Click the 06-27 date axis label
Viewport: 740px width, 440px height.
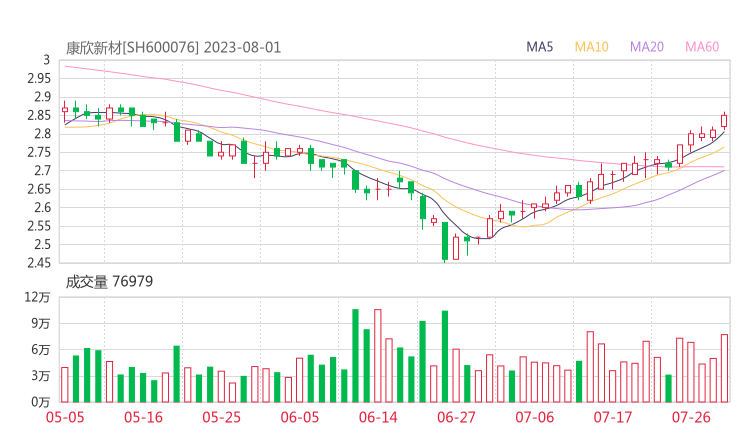[x=456, y=417]
